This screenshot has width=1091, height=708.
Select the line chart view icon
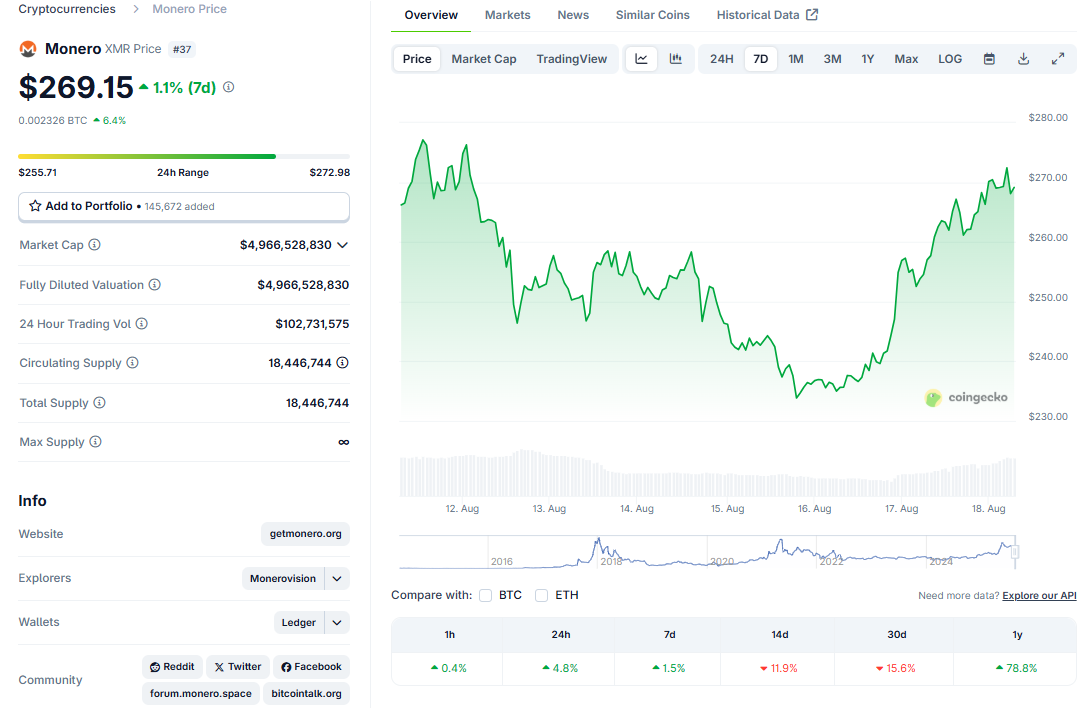point(642,59)
